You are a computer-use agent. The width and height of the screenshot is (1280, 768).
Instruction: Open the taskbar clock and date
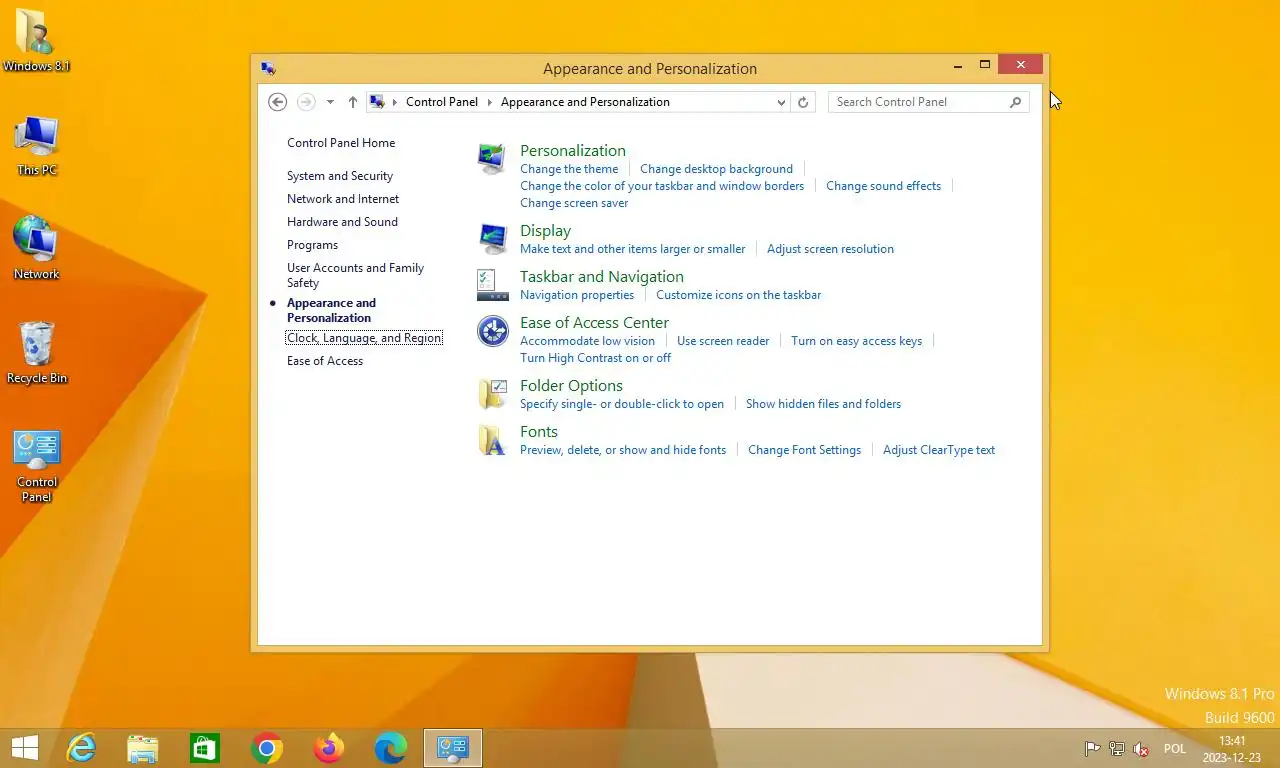[x=1232, y=749]
